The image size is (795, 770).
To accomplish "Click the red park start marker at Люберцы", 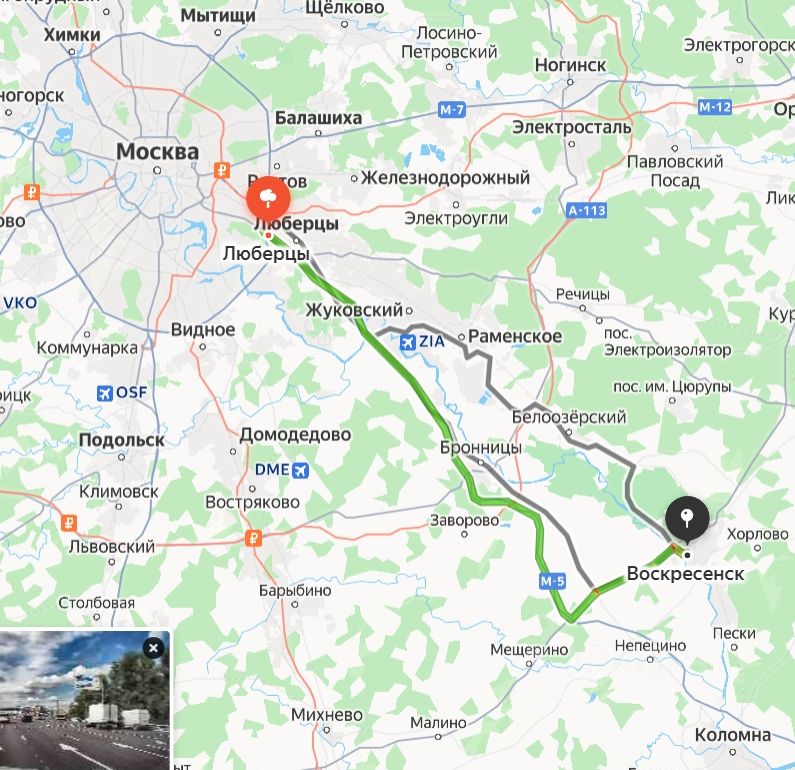I will pyautogui.click(x=268, y=199).
